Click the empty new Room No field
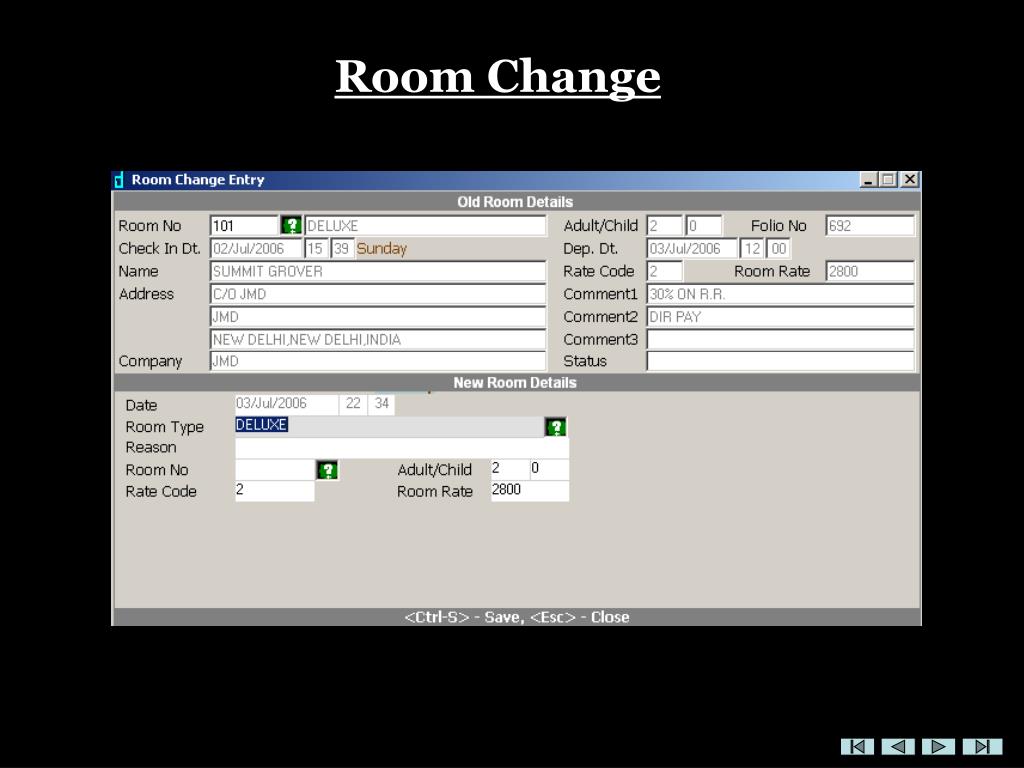This screenshot has width=1024, height=768. [275, 470]
